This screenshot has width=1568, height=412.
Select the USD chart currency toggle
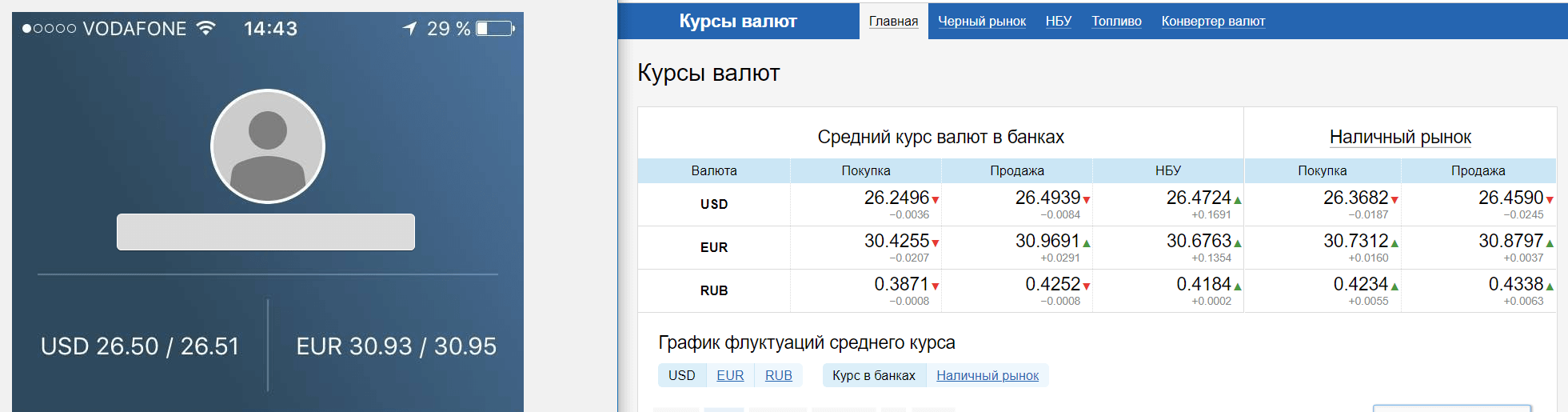point(682,375)
